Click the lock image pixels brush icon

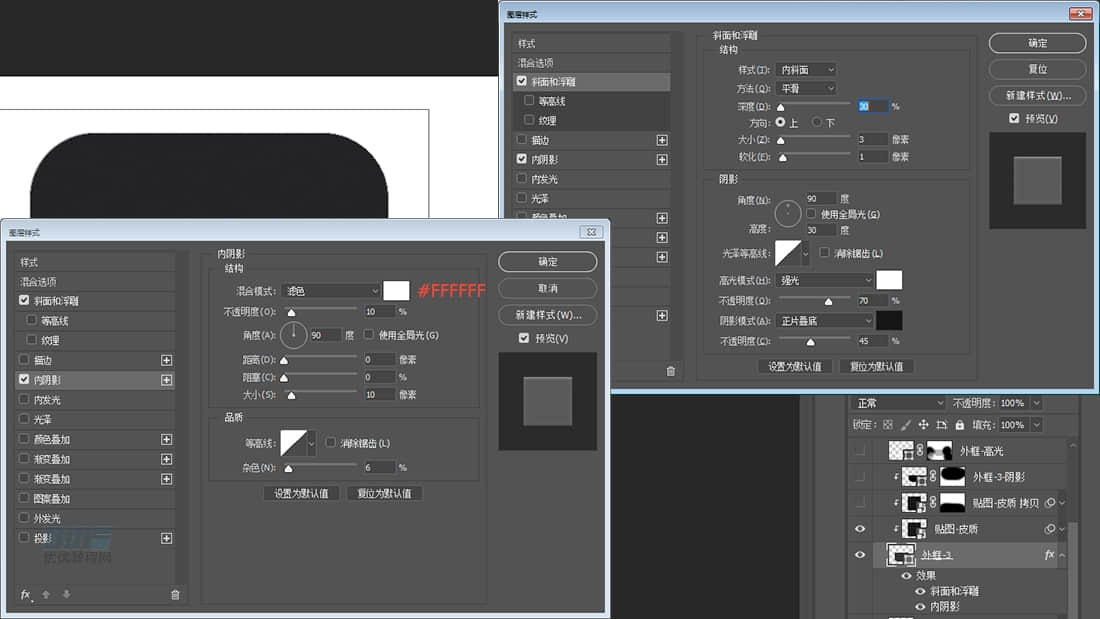906,425
